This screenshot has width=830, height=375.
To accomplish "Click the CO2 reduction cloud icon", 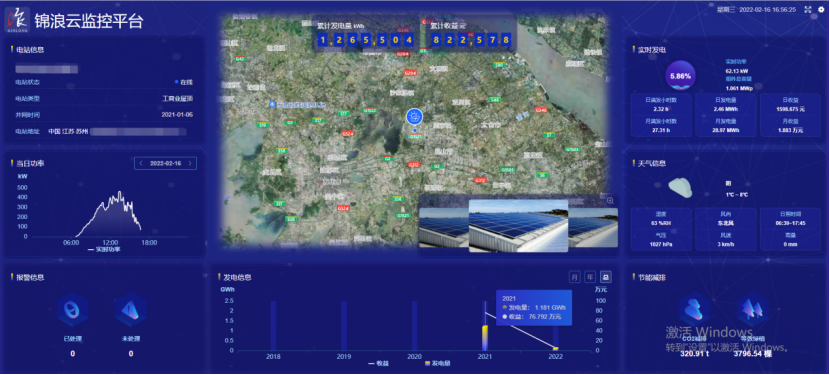I will (x=694, y=309).
